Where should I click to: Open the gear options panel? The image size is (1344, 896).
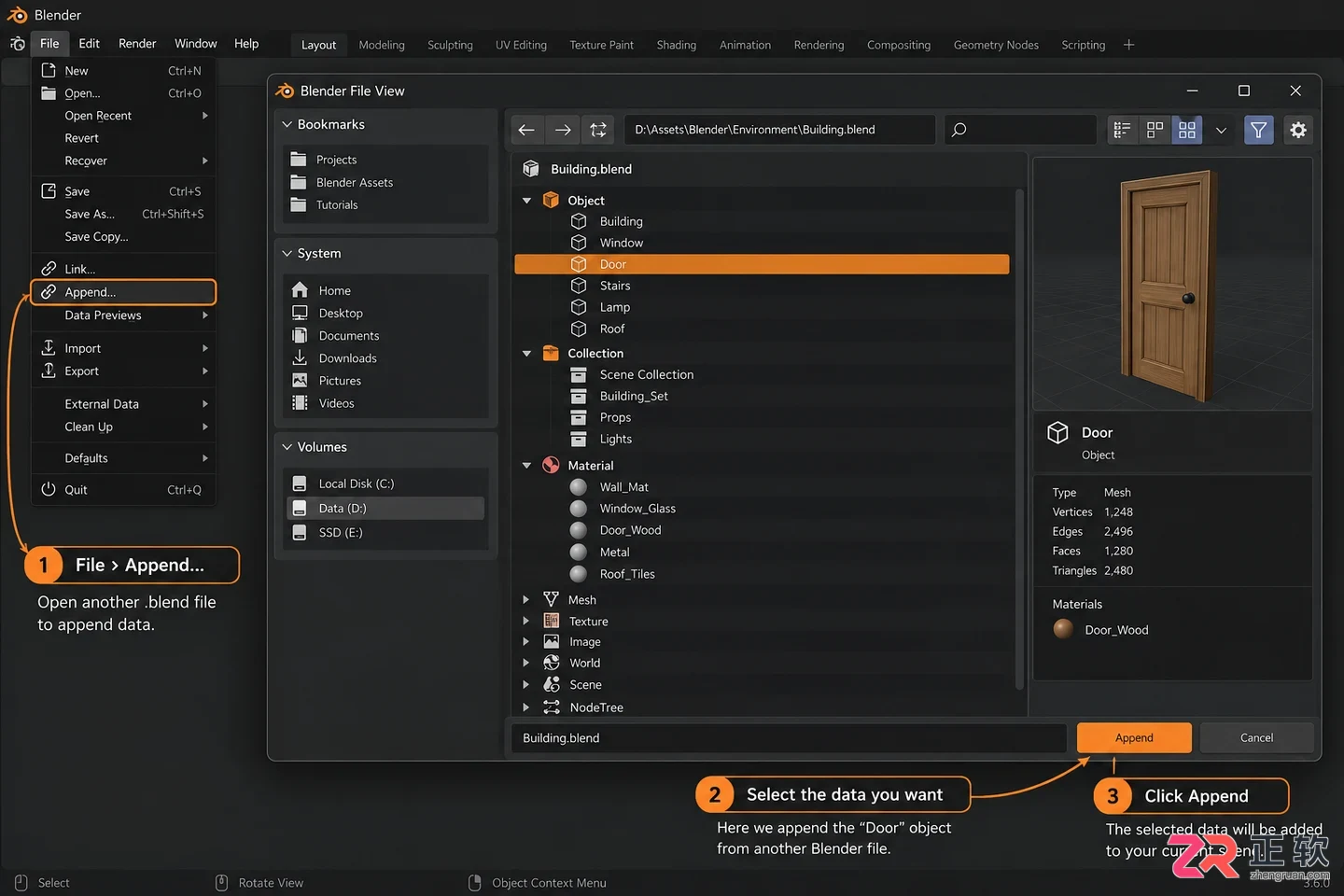(1298, 130)
